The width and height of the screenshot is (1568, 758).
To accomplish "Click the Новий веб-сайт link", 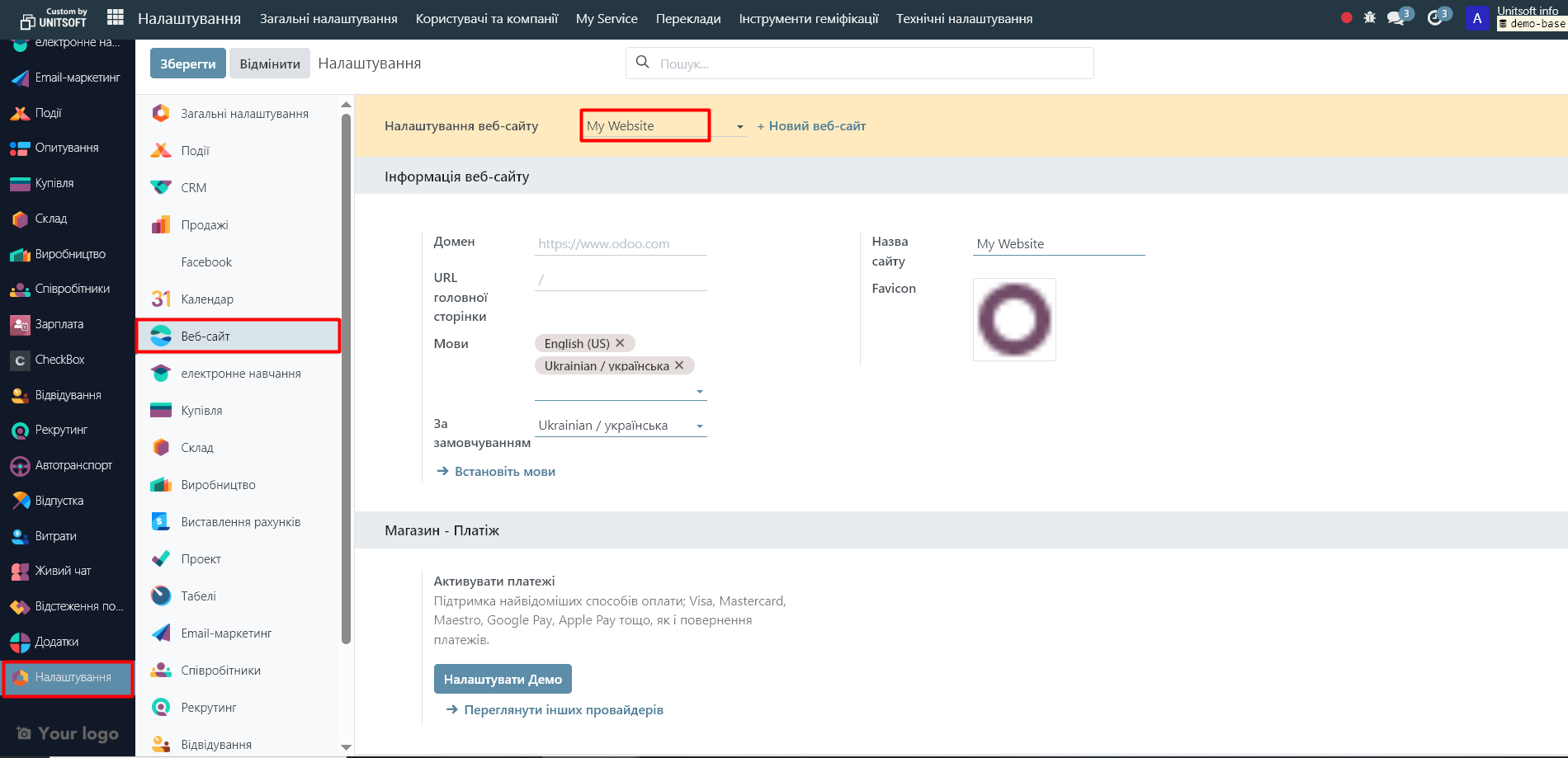I will pos(811,126).
